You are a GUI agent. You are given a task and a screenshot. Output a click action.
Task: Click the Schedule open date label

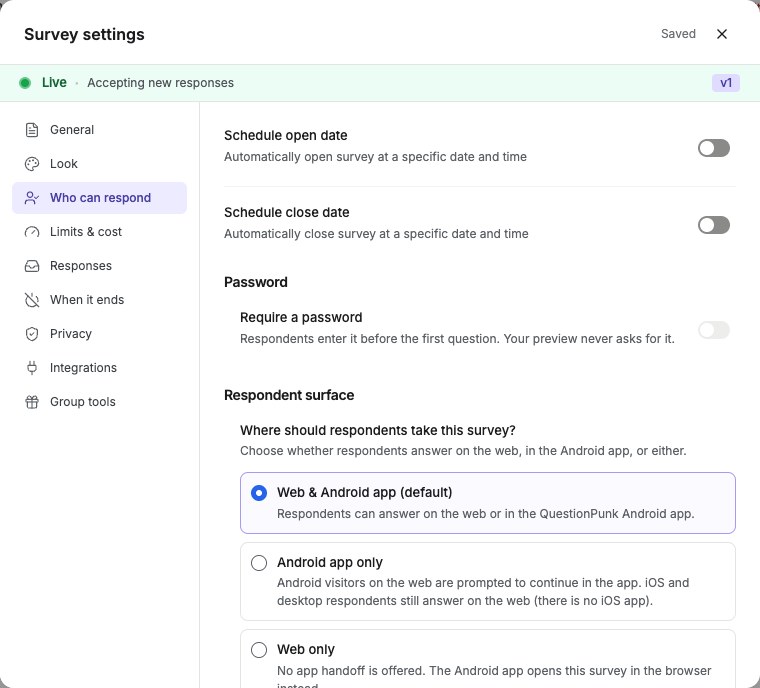285,135
